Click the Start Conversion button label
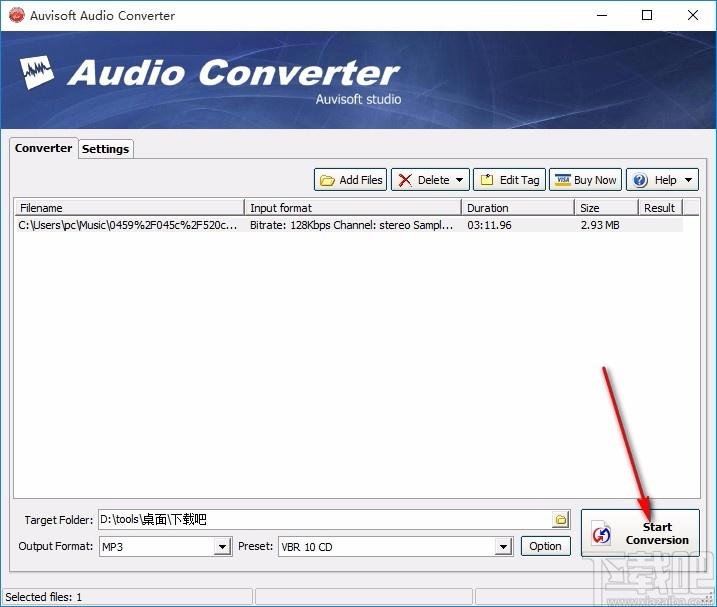 [657, 533]
